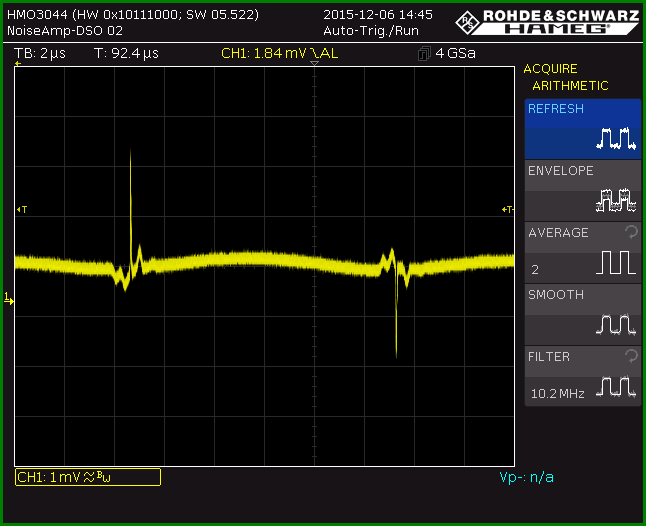Choose the FILTER acquire mode
Image resolution: width=646 pixels, height=526 pixels.
pyautogui.click(x=583, y=376)
